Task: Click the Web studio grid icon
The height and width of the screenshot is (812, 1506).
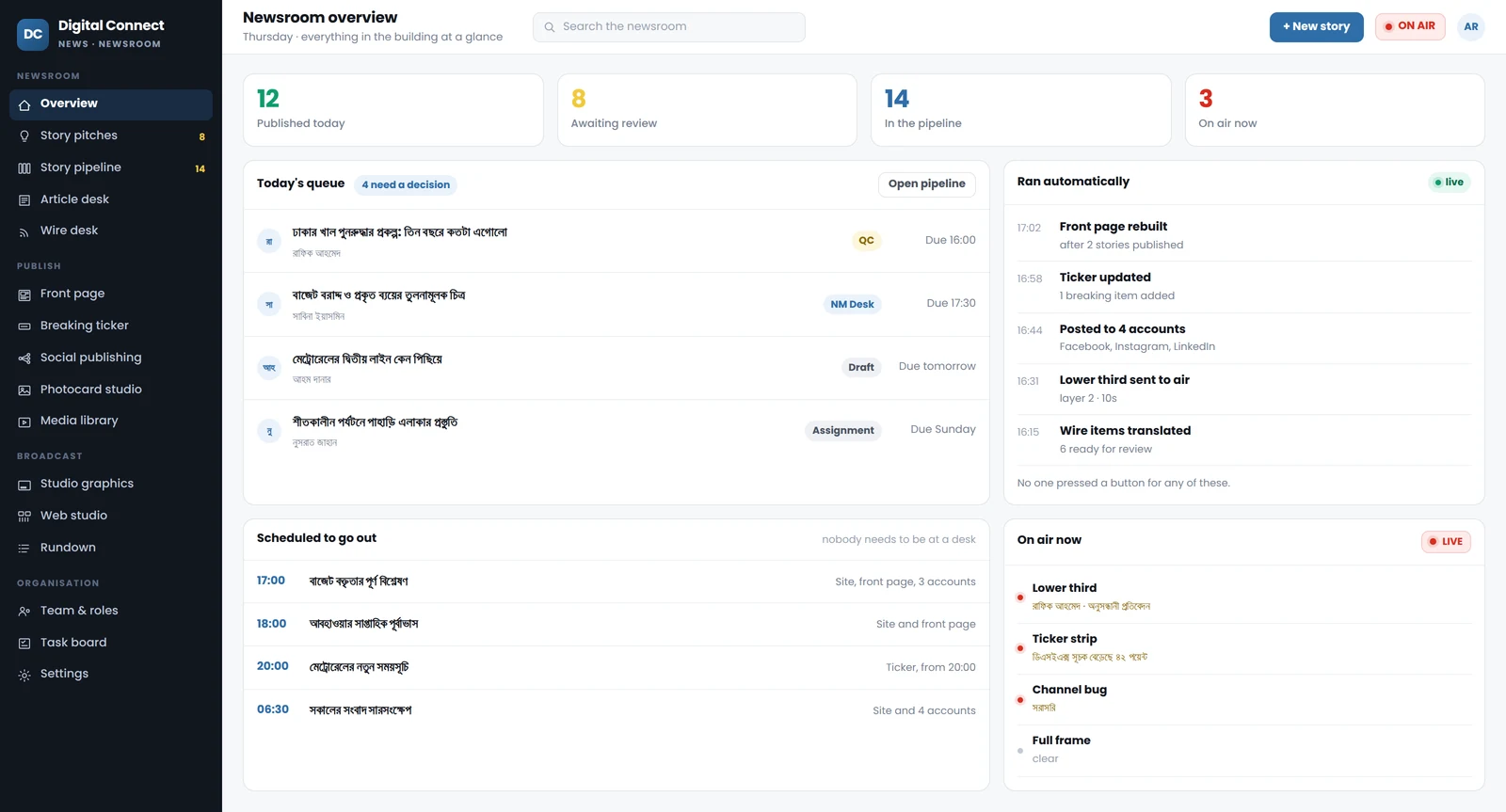Action: [24, 517]
